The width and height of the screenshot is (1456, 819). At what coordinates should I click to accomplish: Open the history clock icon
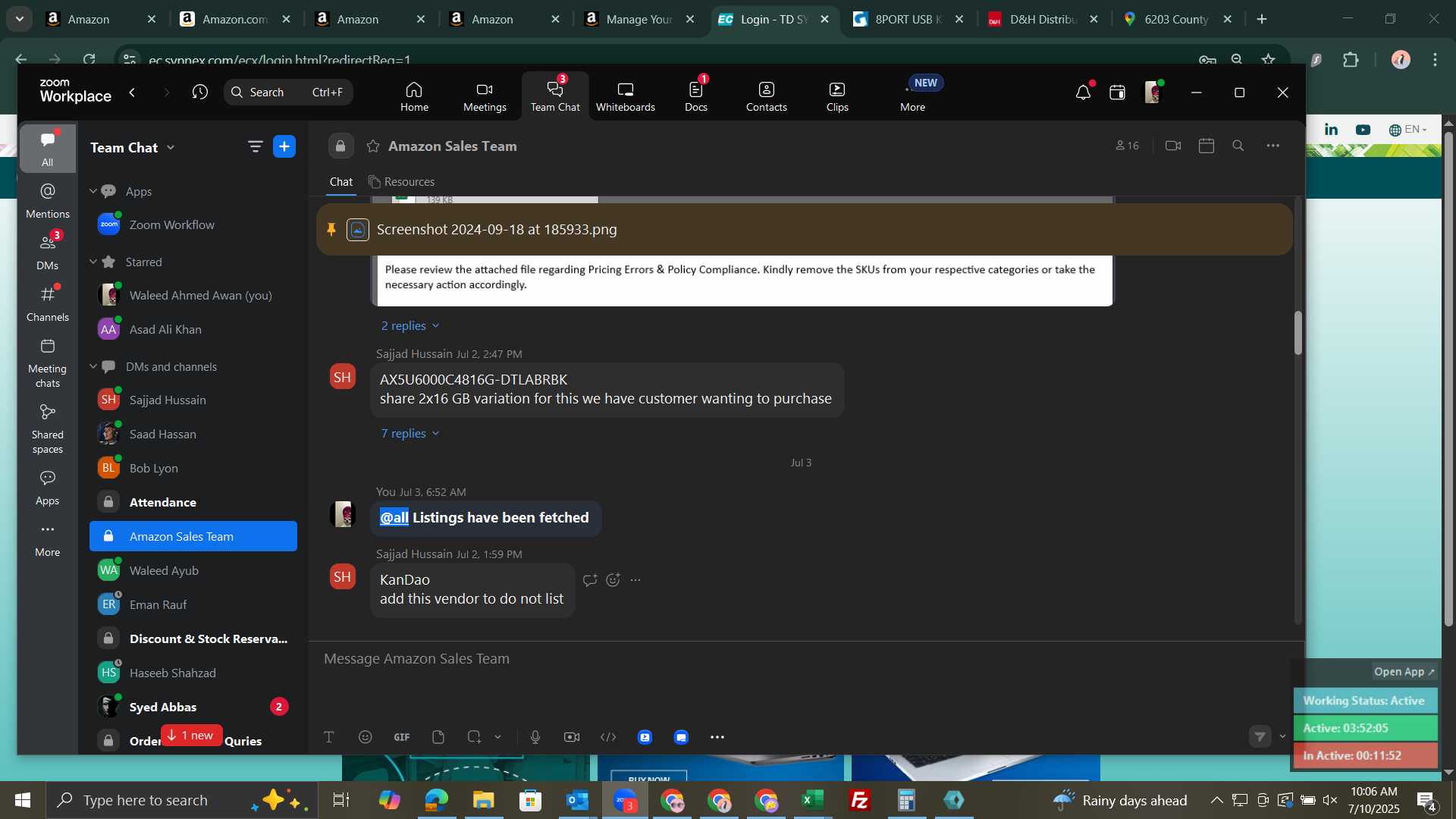[200, 93]
